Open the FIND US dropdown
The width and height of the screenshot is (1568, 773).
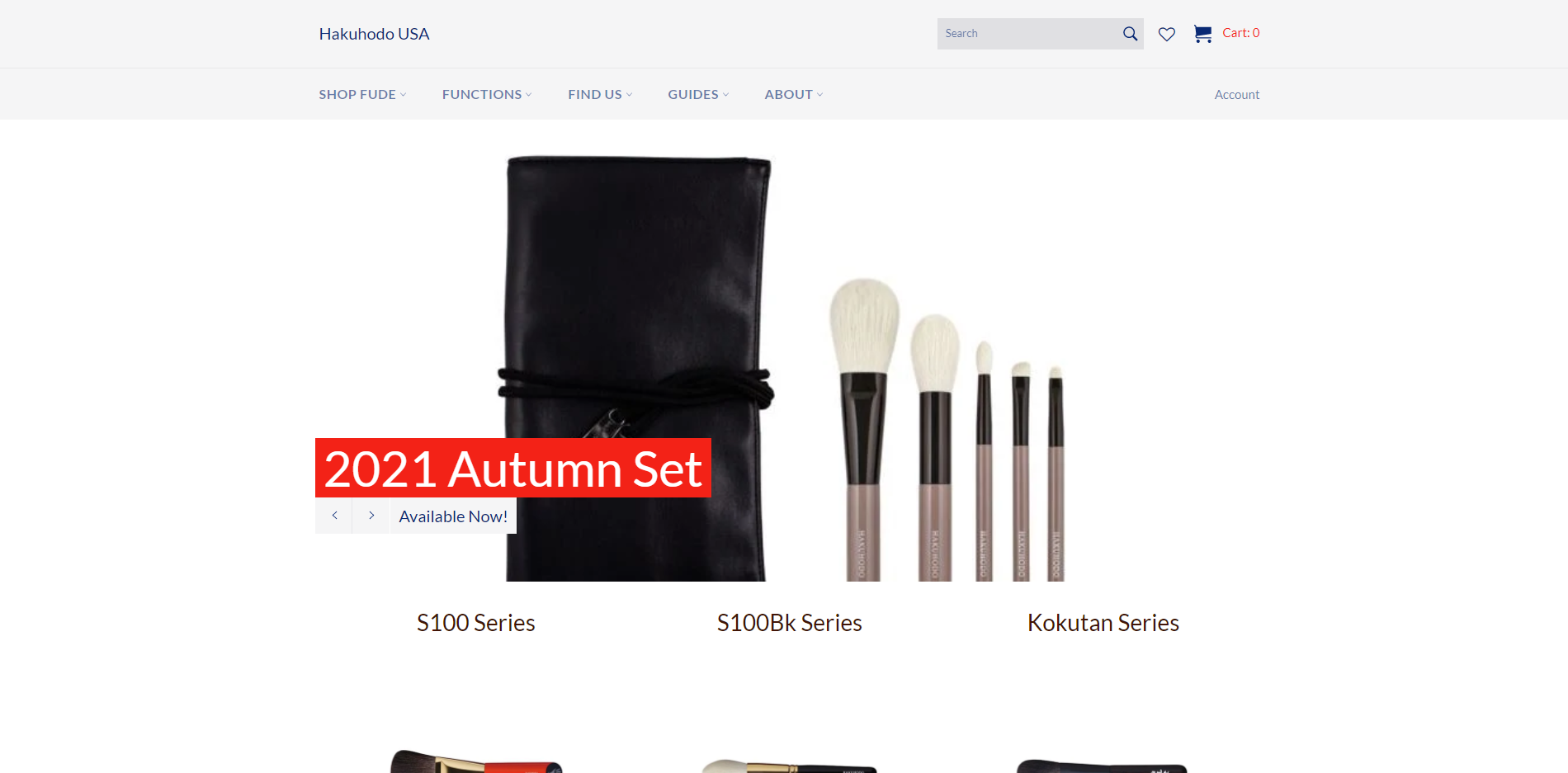[x=600, y=94]
